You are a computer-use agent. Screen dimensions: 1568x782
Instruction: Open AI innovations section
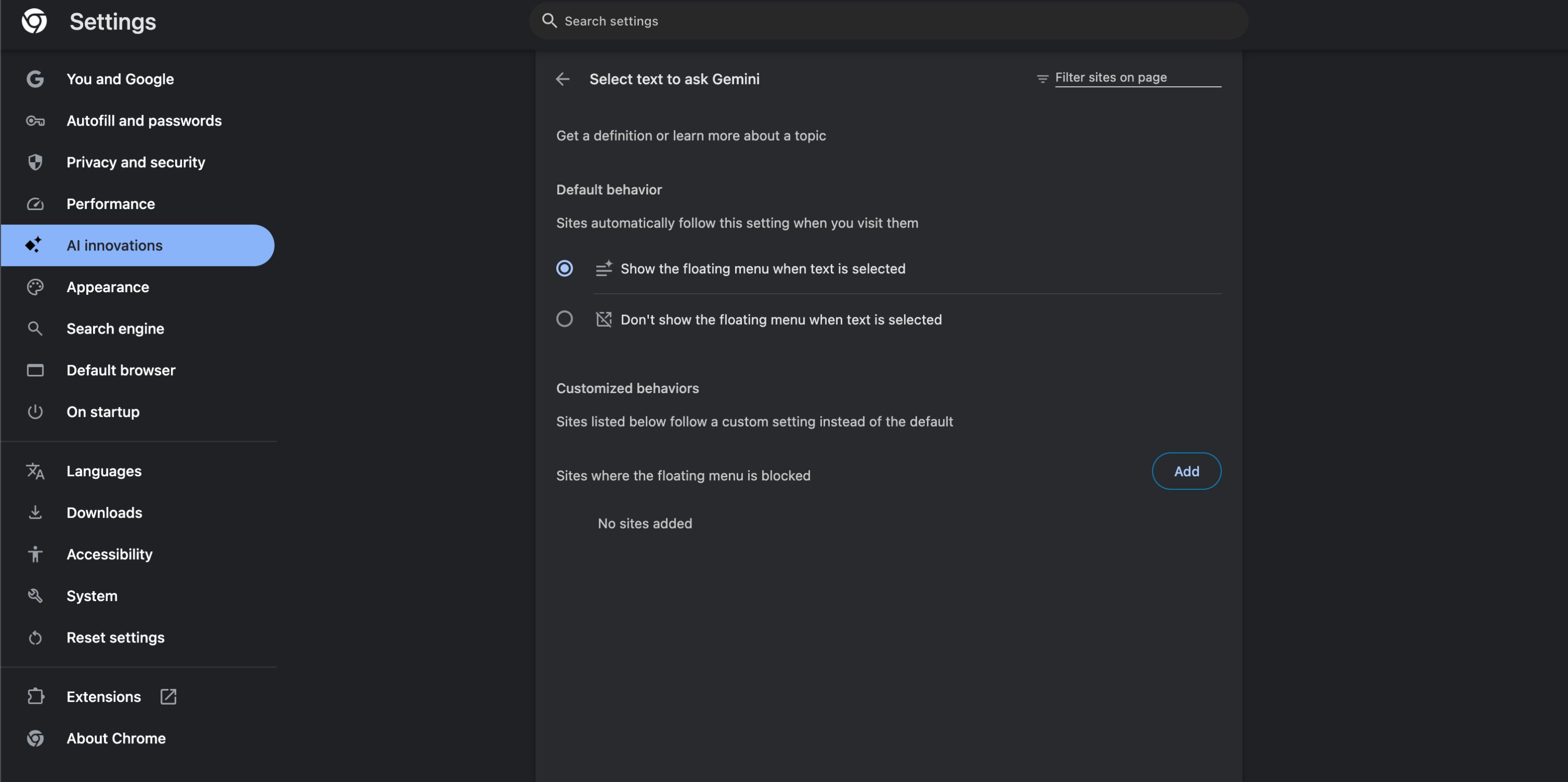(138, 245)
